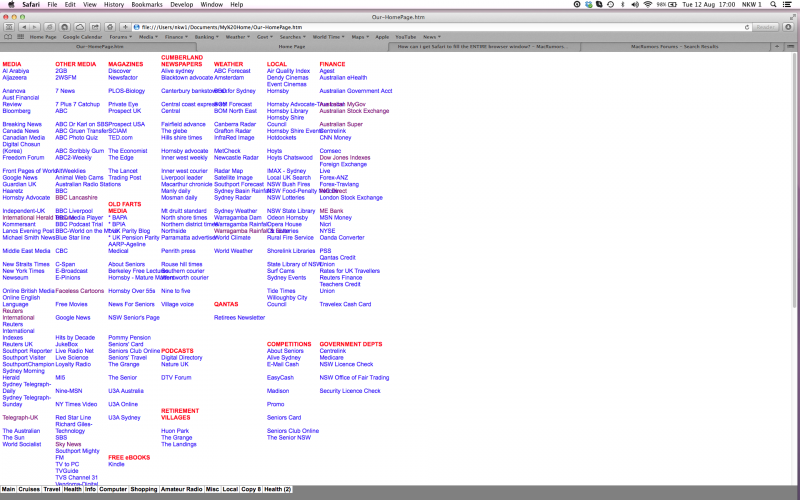
Task: Open the Canberra Radar weather link
Action: pyautogui.click(x=235, y=124)
